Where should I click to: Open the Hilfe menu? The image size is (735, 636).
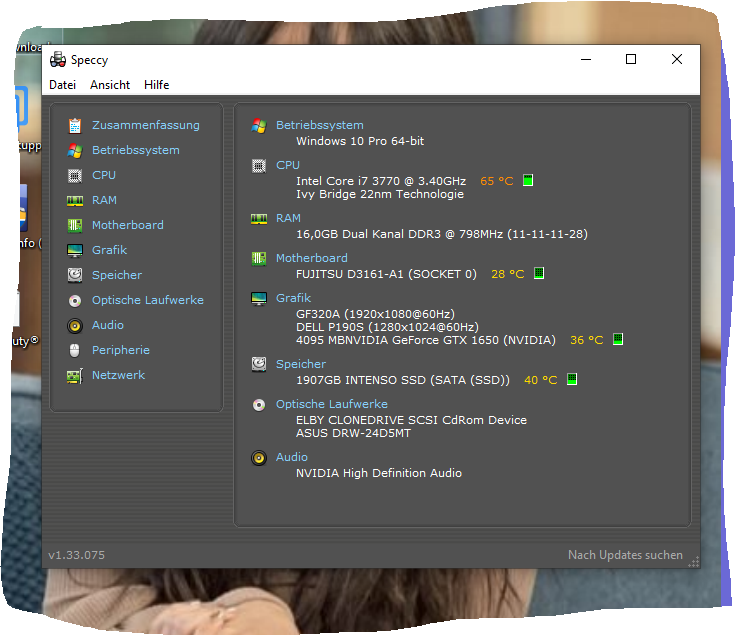point(157,85)
